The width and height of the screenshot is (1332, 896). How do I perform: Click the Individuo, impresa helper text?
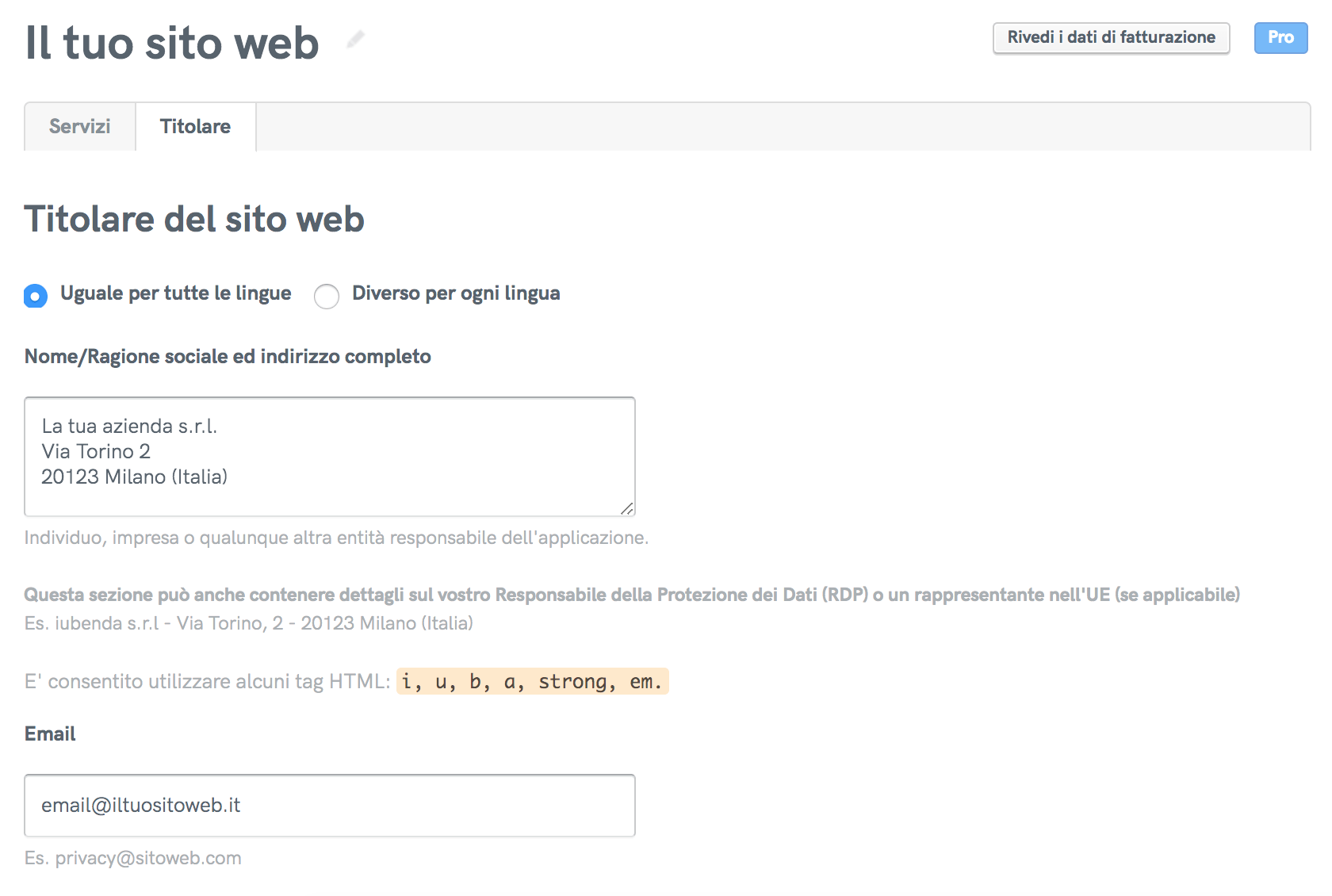[x=336, y=538]
